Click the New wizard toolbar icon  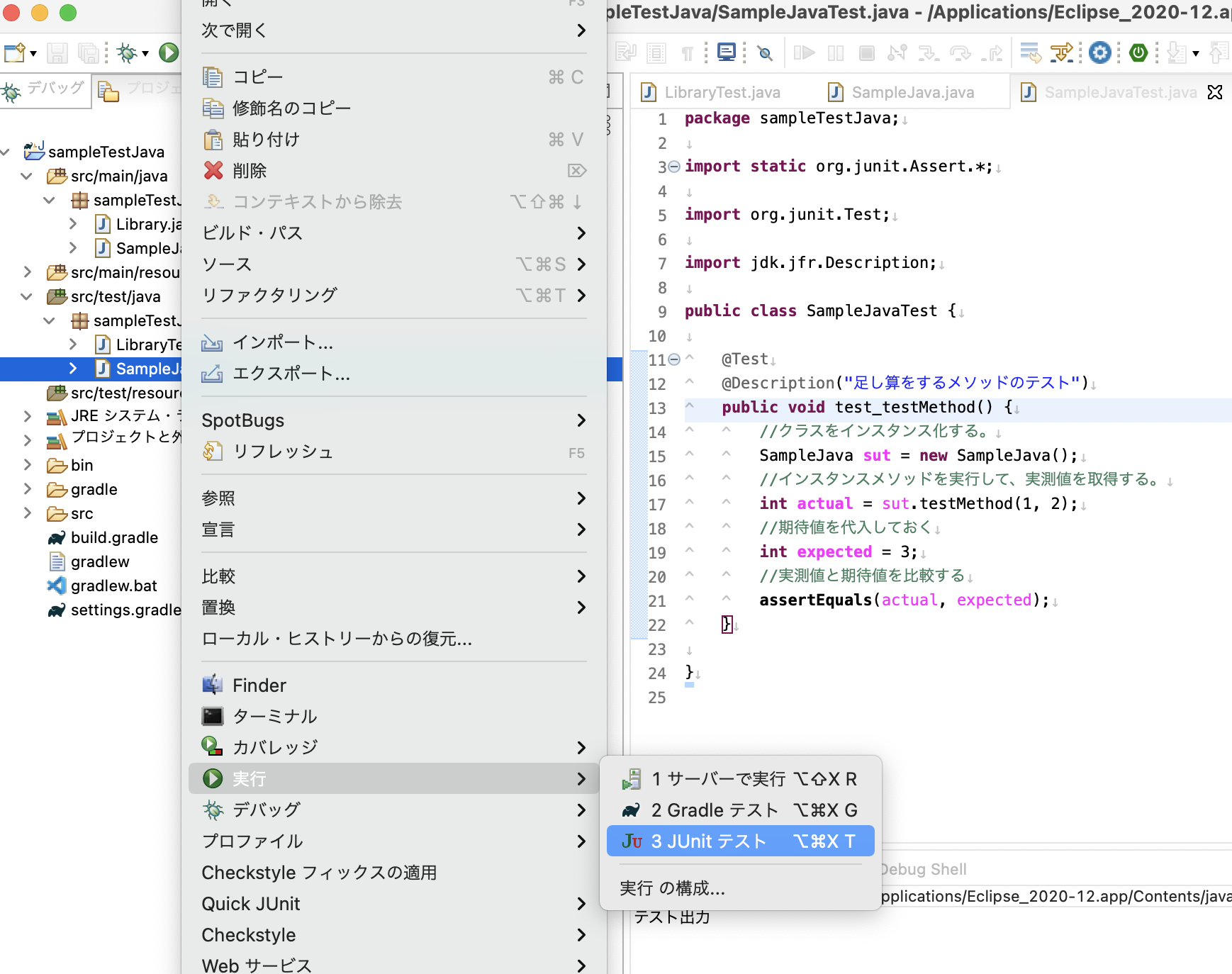[15, 52]
